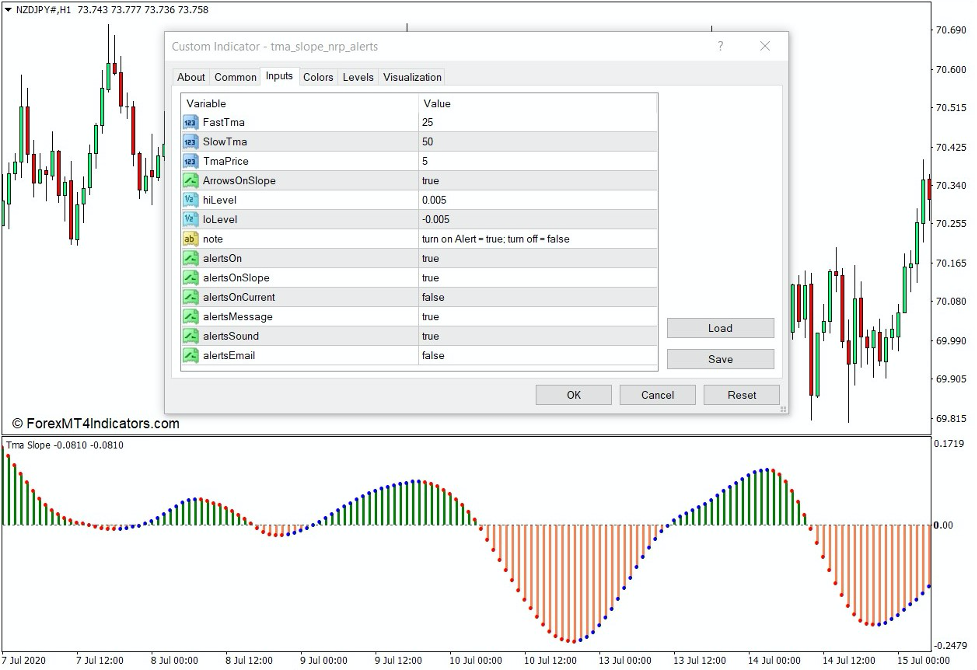Click the fraction icon beside hiLevel
Image resolution: width=977 pixels, height=670 pixels.
coord(190,200)
